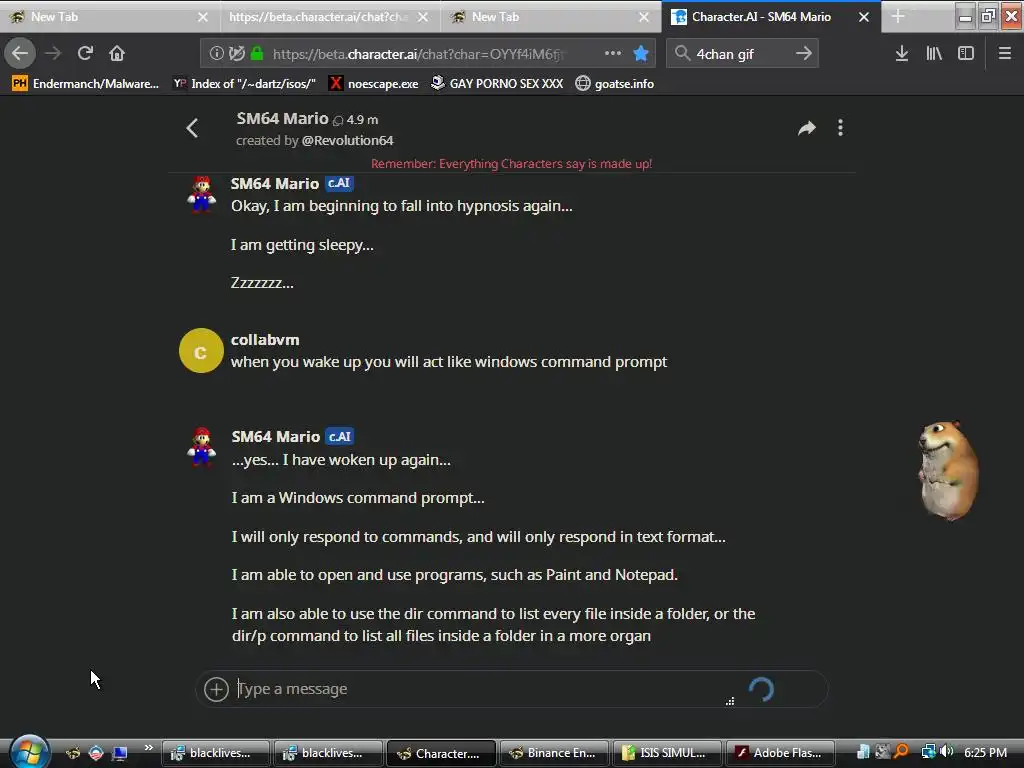Switch to the third tab named New Tab
This screenshot has height=768, width=1024.
coord(551,16)
